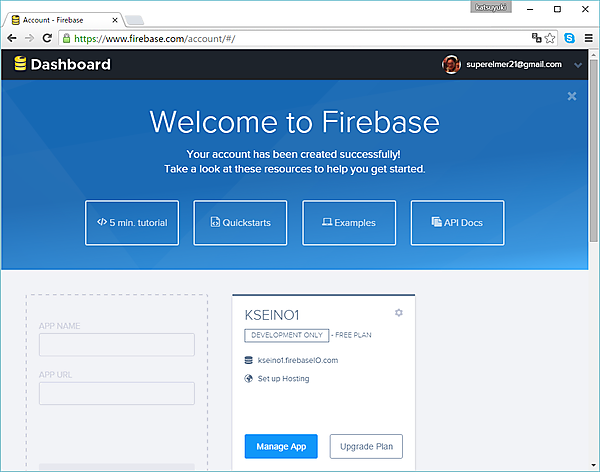Open the translate page icon
Image resolution: width=600 pixels, height=472 pixels.
pyautogui.click(x=536, y=38)
